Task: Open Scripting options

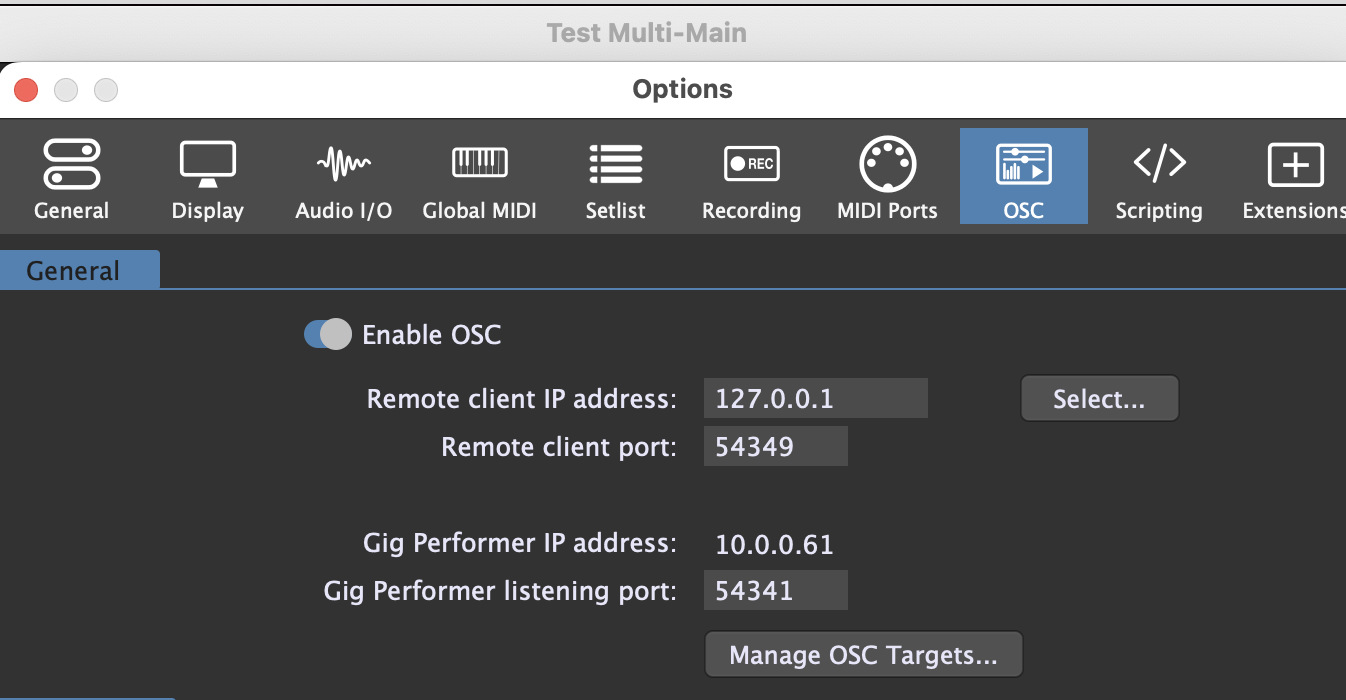Action: pos(1159,178)
